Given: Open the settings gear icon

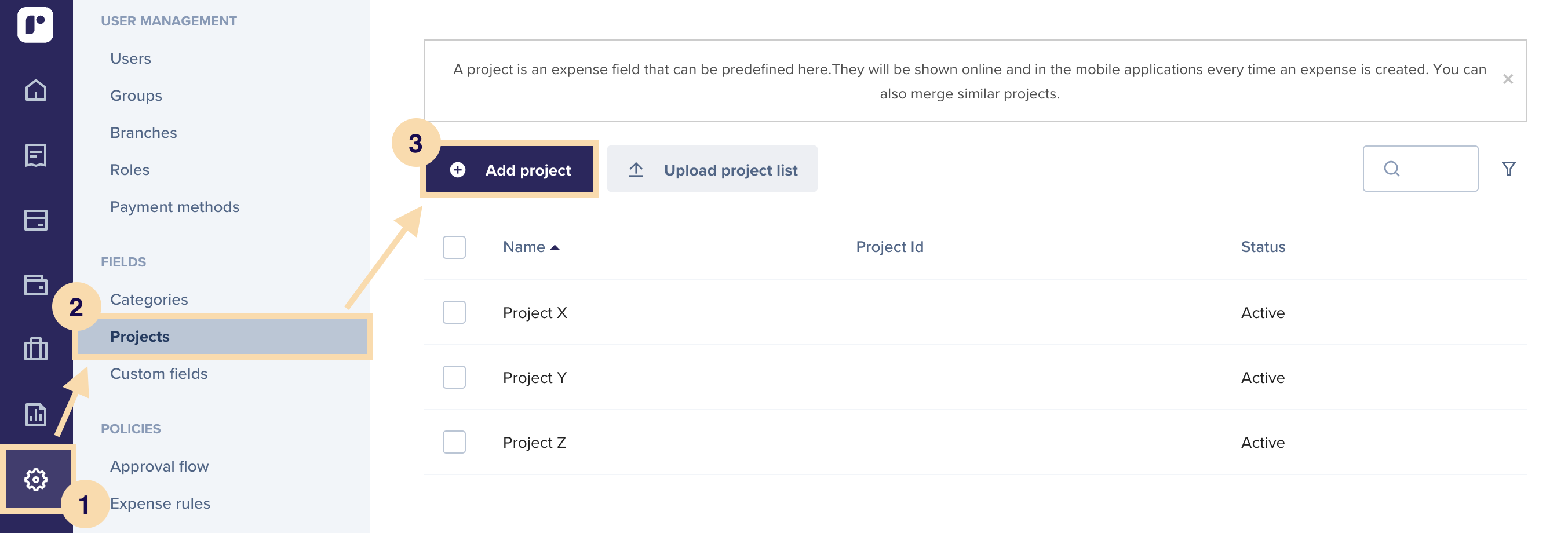Looking at the screenshot, I should [x=36, y=480].
